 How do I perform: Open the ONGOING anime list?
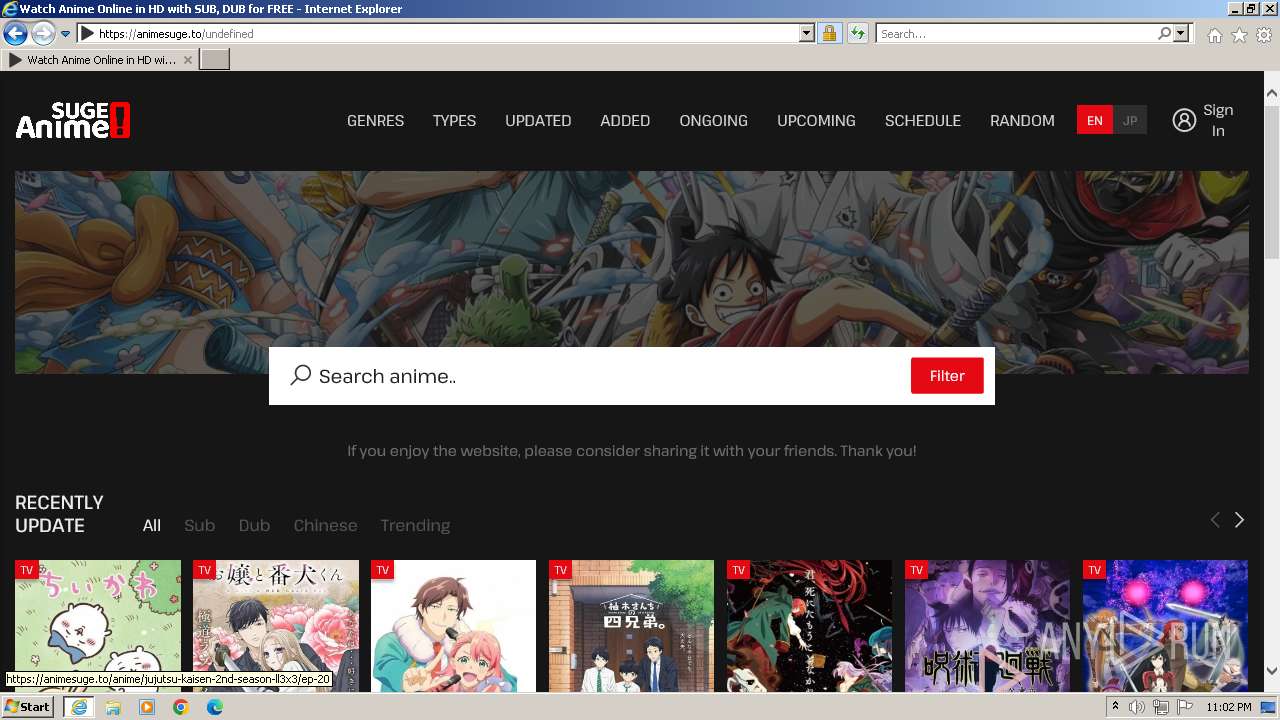pos(713,120)
